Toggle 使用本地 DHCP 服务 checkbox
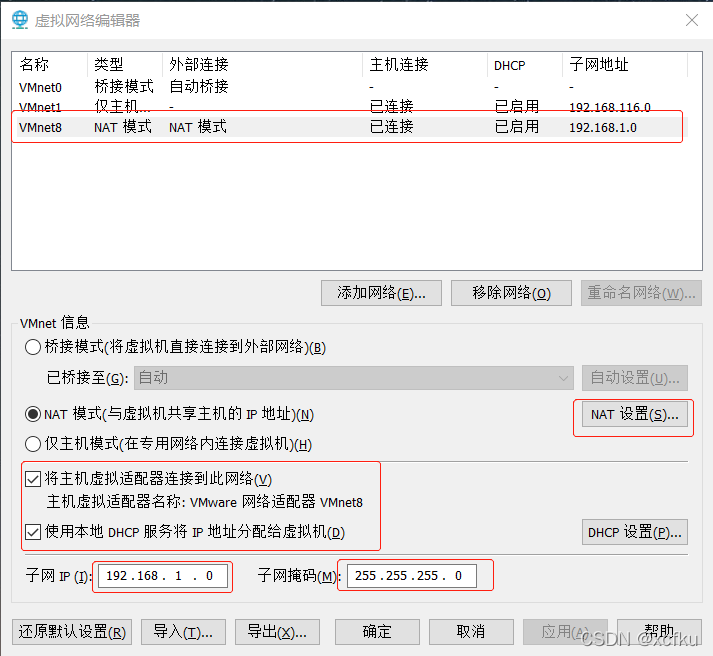713x656 pixels. click(x=33, y=531)
